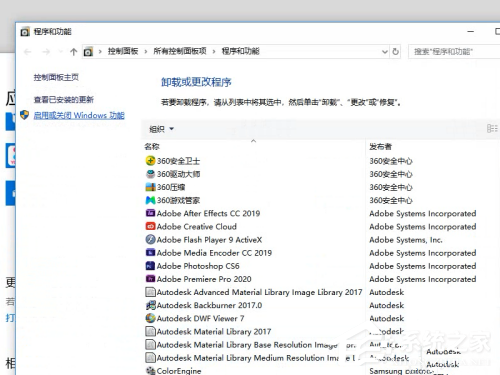Select the 360驱动大师 row name
This screenshot has width=500, height=375.
pos(178,174)
